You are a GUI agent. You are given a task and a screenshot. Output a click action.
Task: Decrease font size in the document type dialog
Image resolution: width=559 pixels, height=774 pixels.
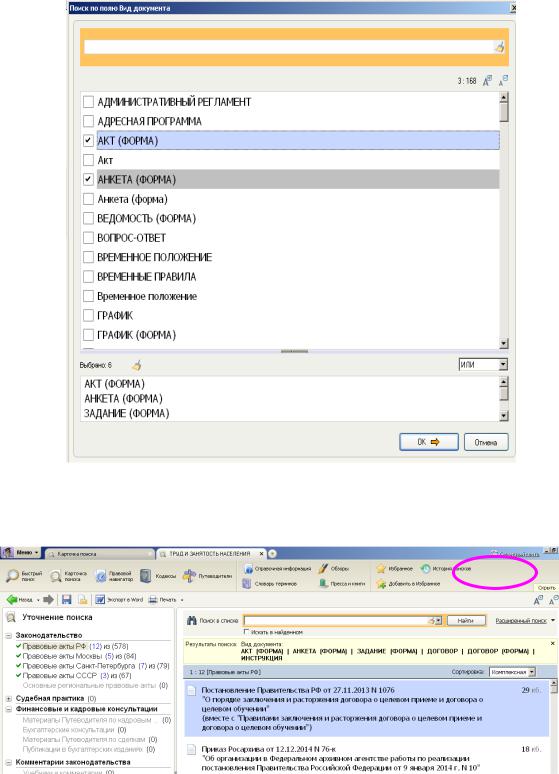(503, 80)
